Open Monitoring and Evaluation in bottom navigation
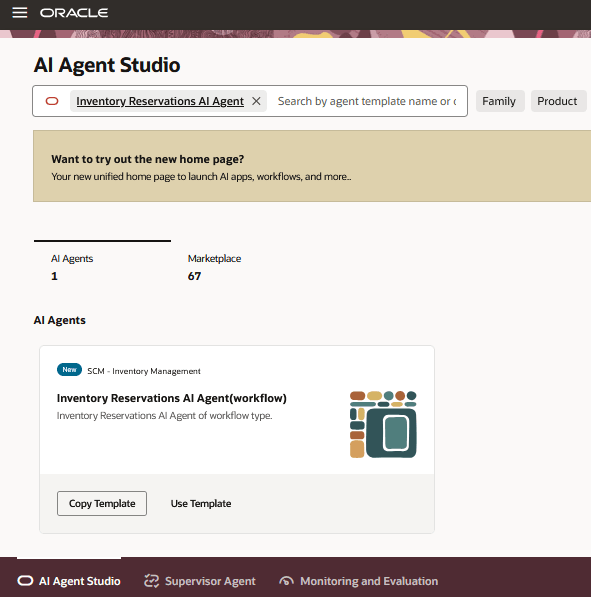The image size is (599, 602). [x=359, y=581]
